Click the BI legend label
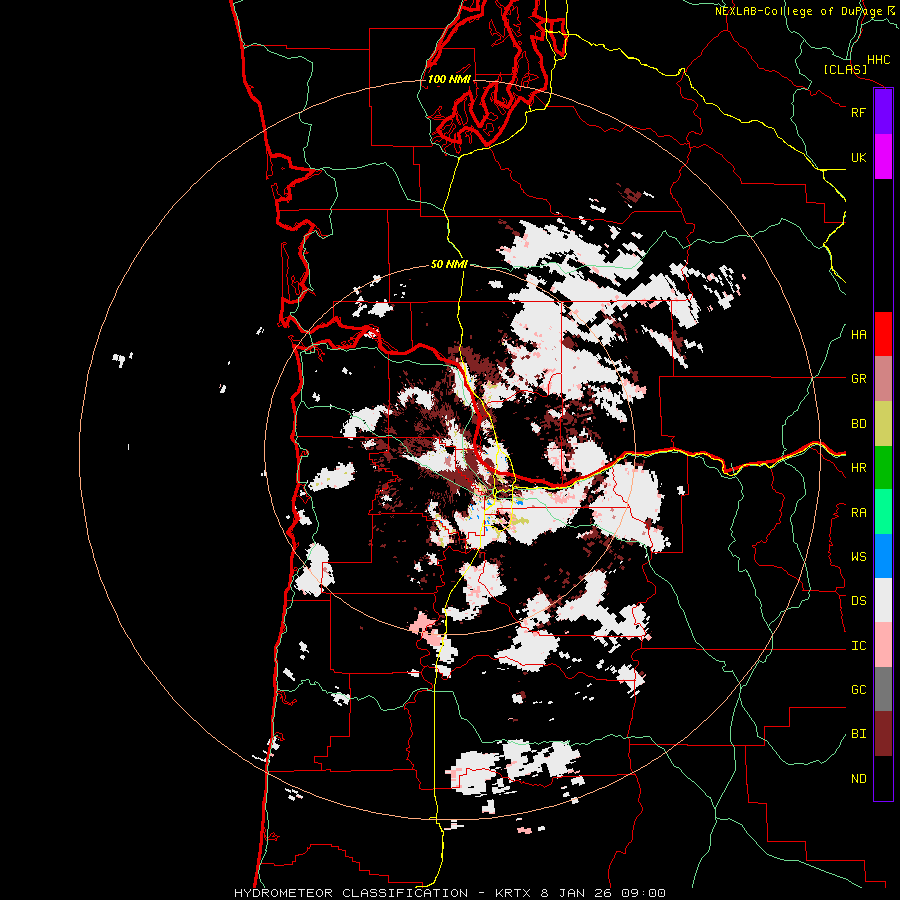Viewport: 900px width, 900px height. [x=858, y=734]
